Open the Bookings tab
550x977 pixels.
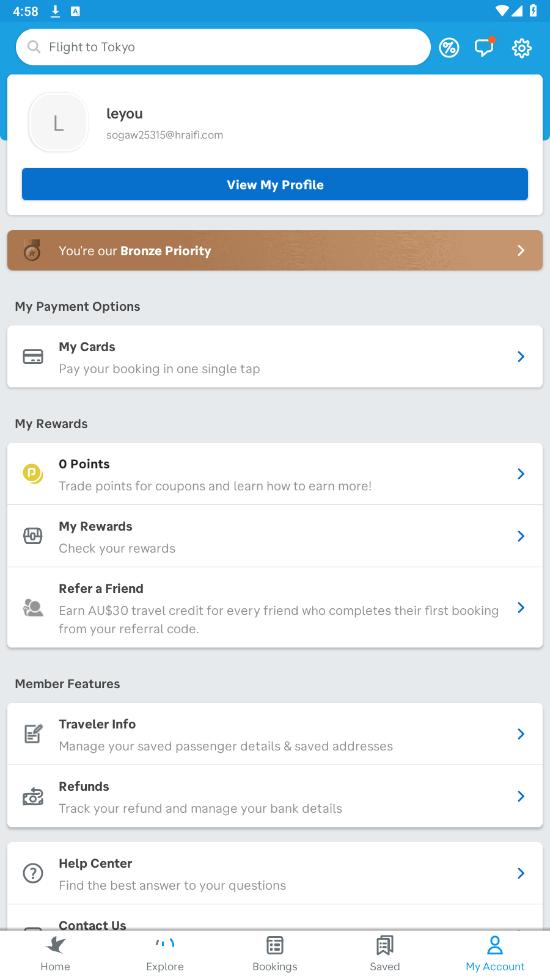(x=275, y=953)
